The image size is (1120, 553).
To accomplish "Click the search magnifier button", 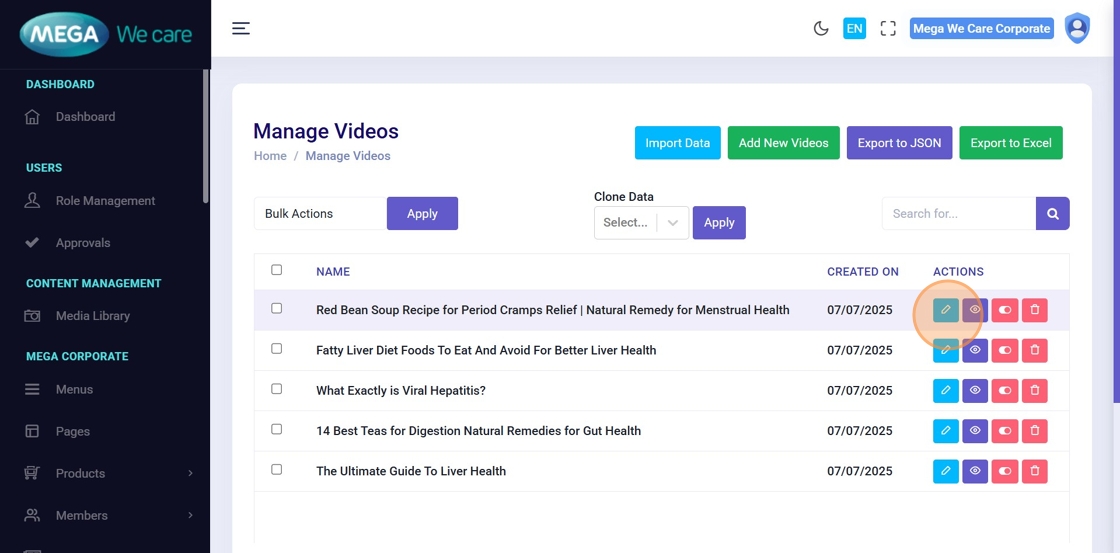I will 1053,214.
